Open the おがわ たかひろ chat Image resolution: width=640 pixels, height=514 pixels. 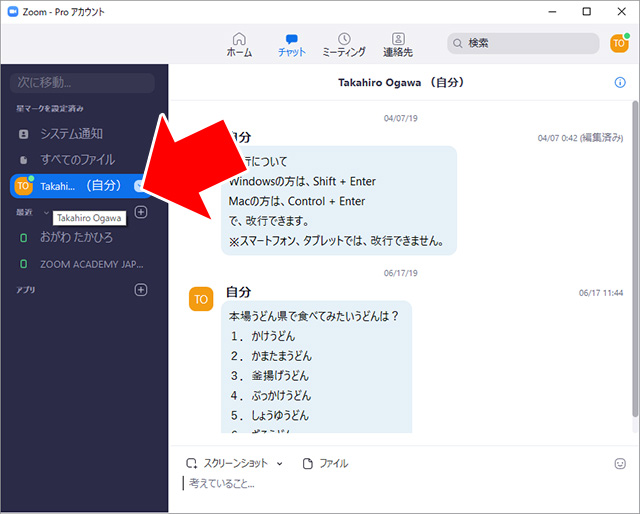76,238
